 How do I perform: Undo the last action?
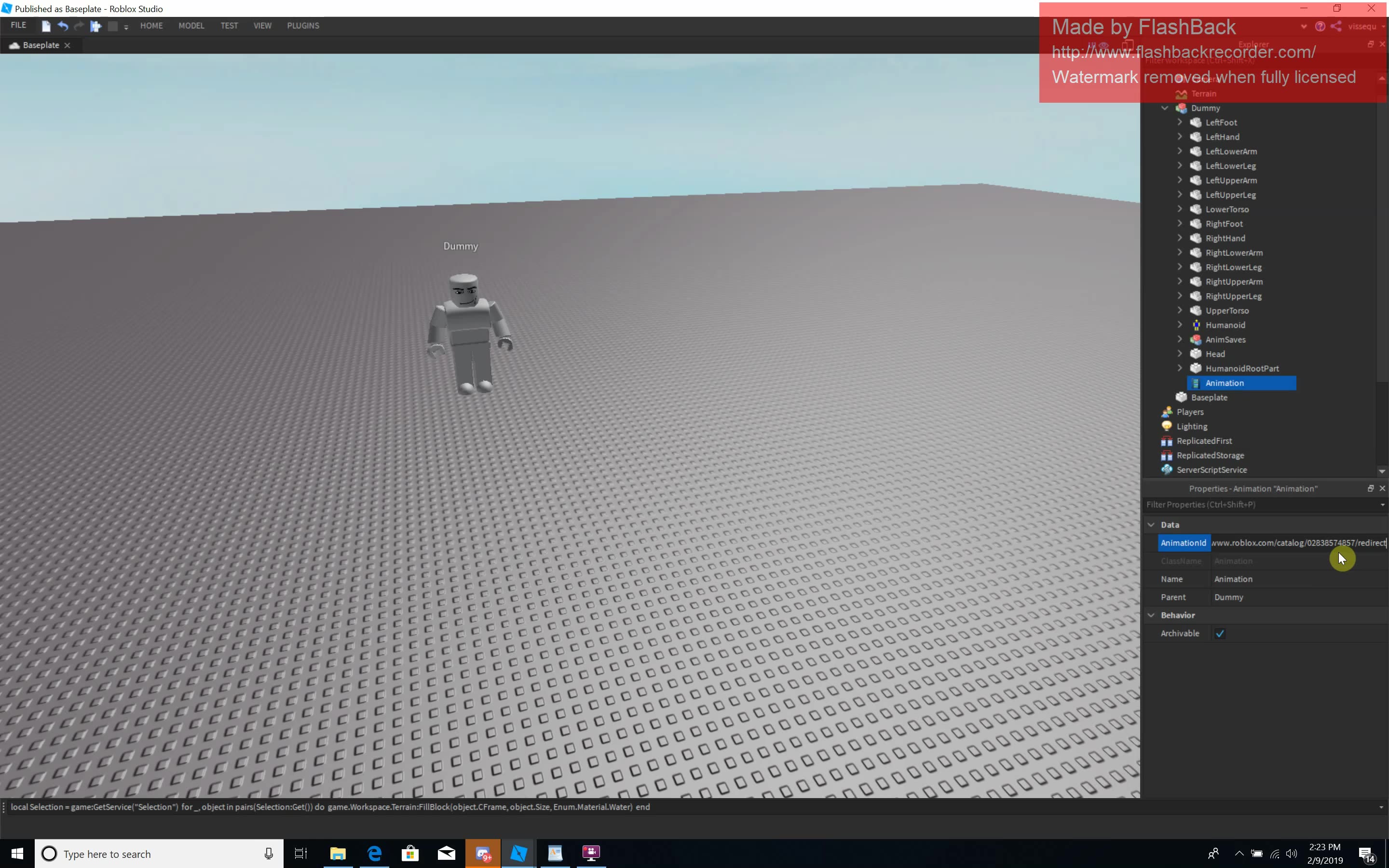pos(63,26)
